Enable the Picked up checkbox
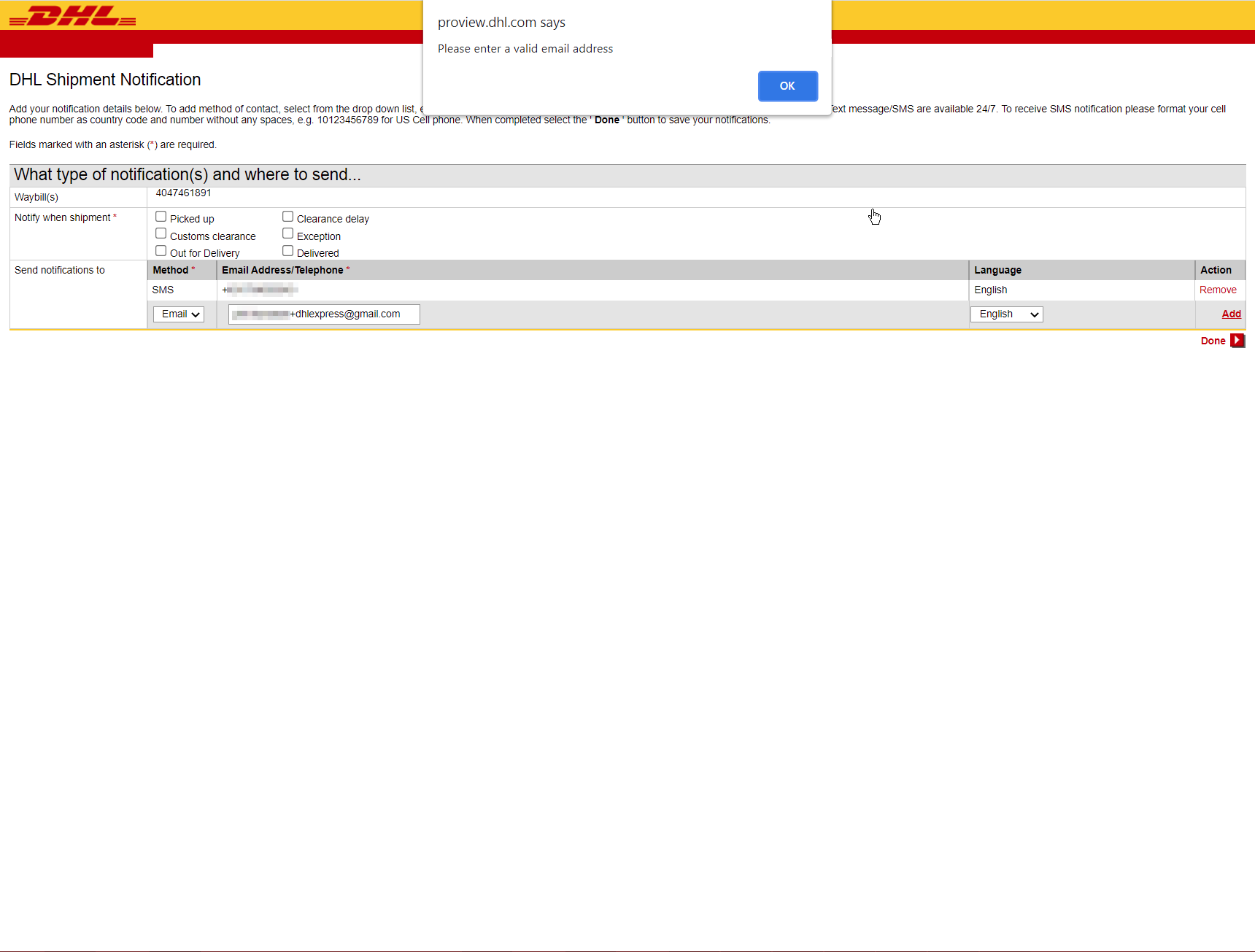This screenshot has width=1255, height=952. pos(161,217)
